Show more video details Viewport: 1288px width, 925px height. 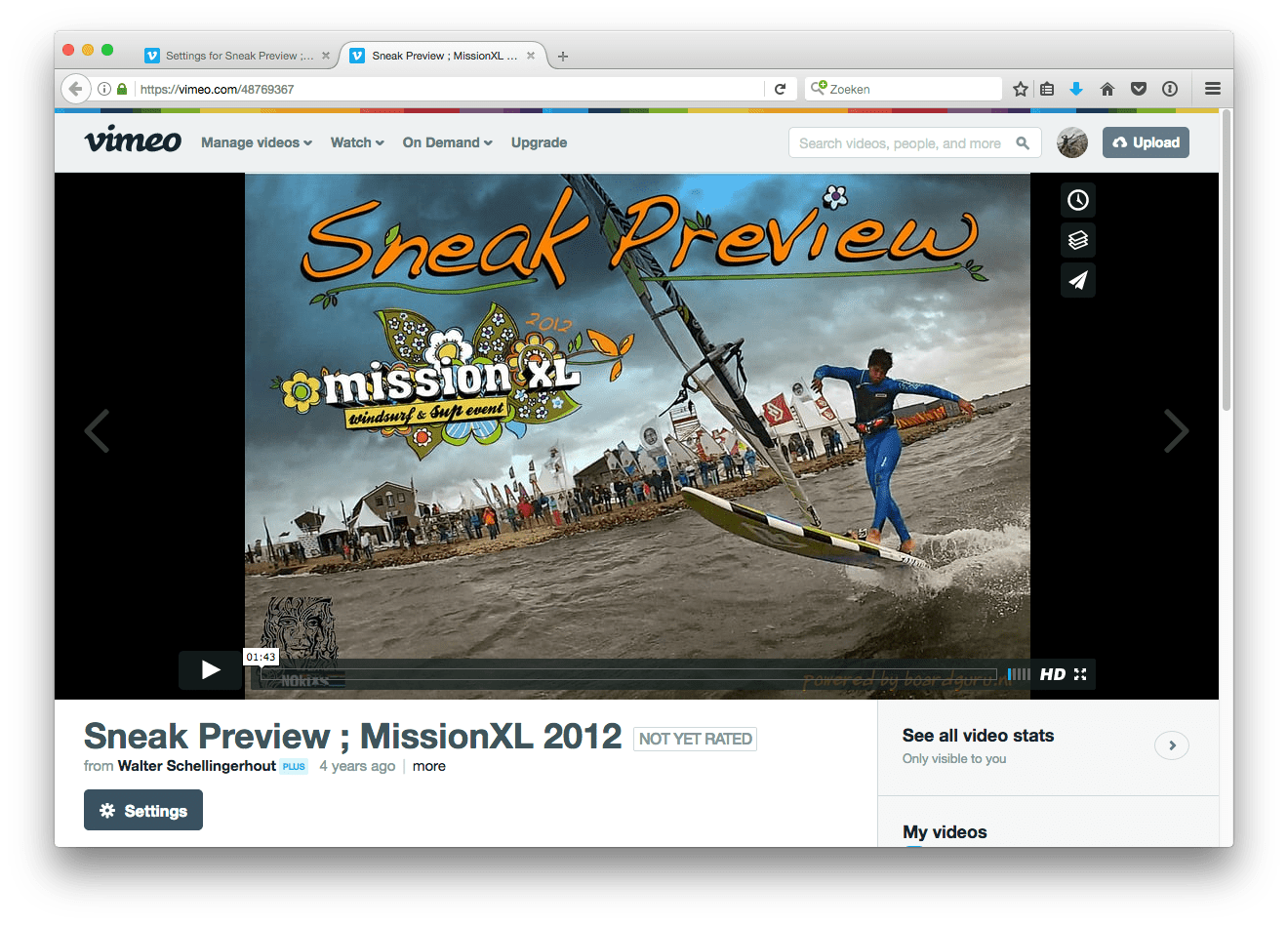[x=429, y=766]
